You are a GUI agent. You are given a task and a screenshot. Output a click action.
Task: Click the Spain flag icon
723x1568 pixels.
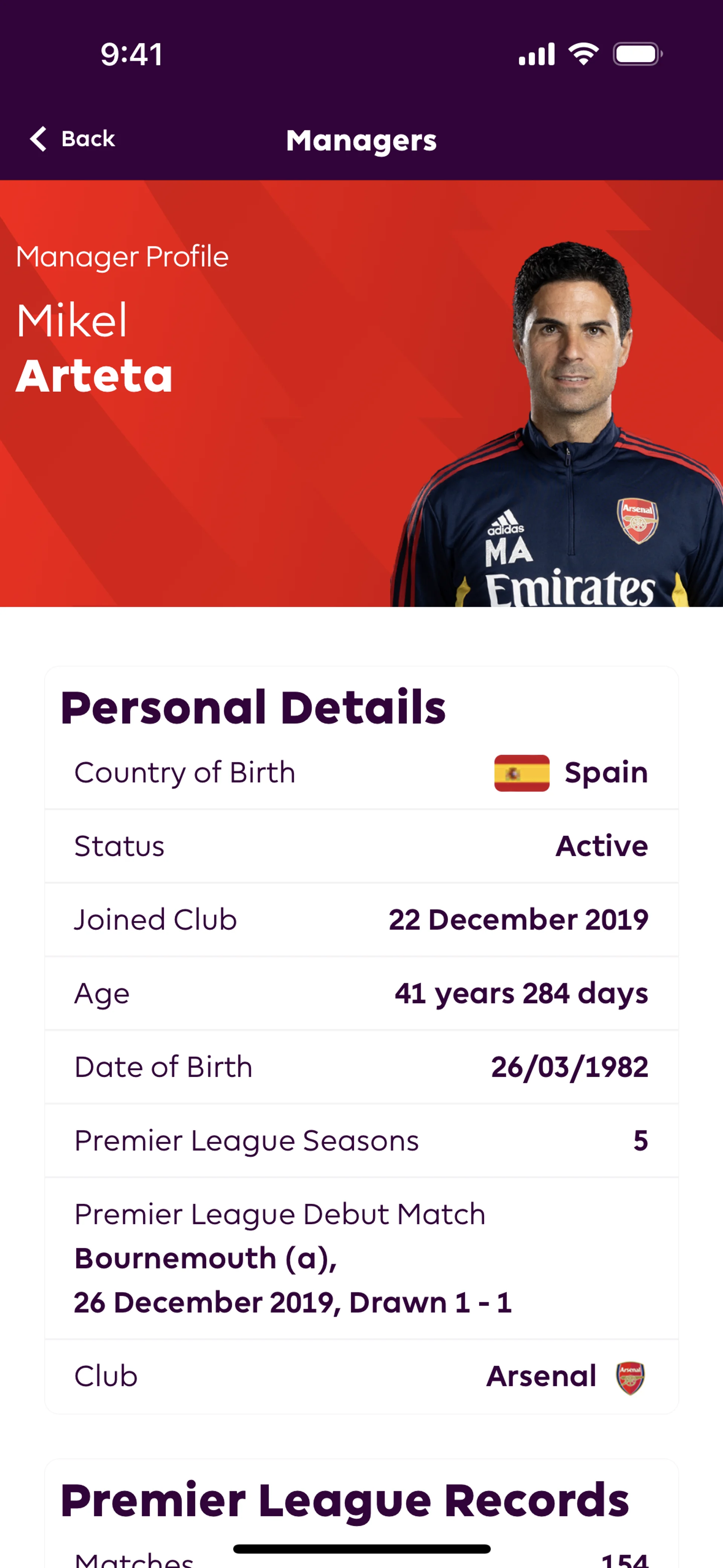coord(522,773)
